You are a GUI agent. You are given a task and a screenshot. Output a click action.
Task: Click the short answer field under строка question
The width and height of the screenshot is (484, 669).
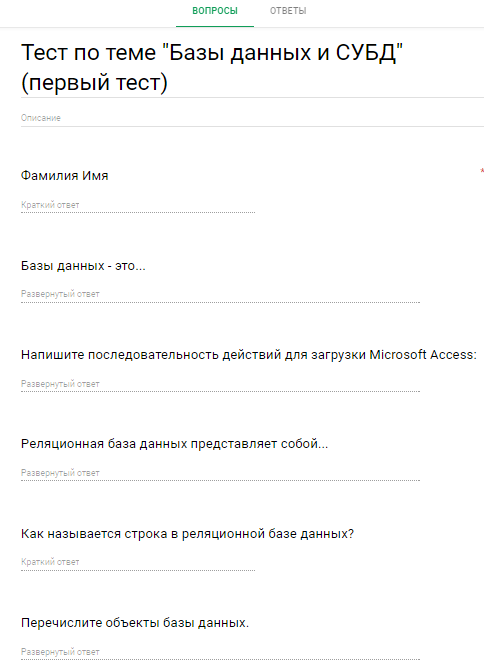(x=138, y=562)
